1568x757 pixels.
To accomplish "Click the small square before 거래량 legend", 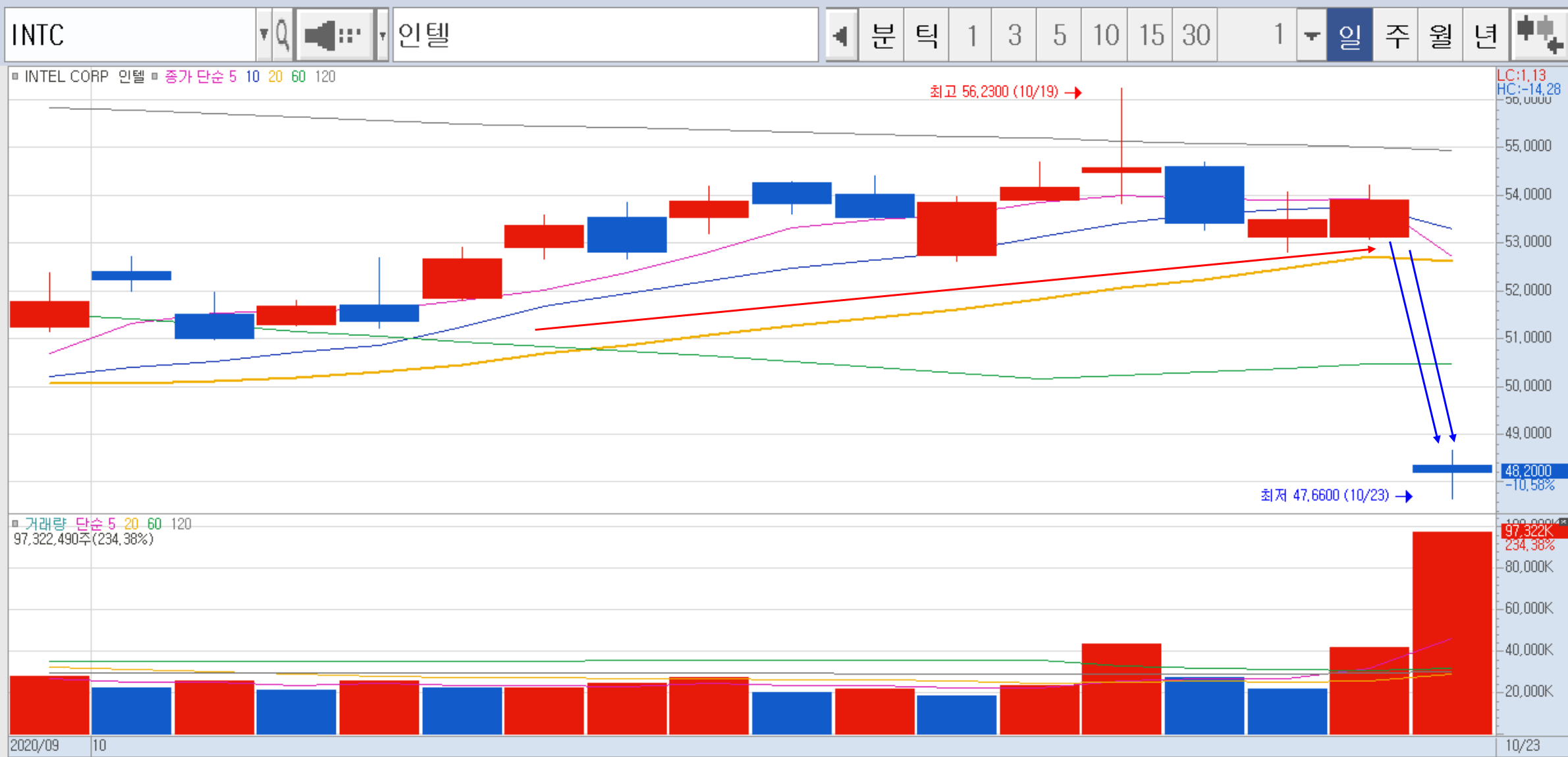I will click(x=15, y=524).
